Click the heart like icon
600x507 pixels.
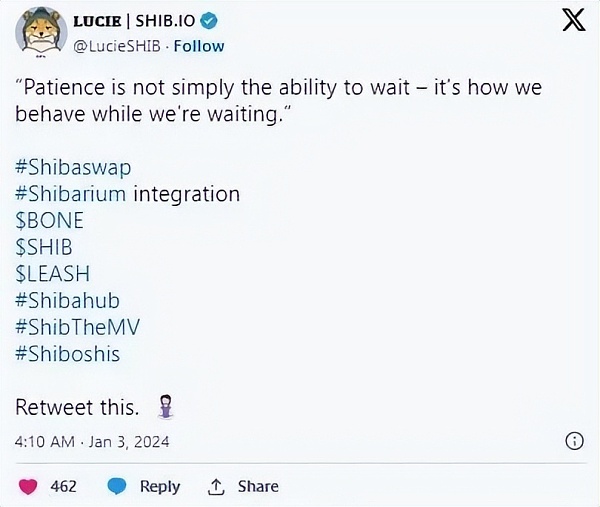27,486
